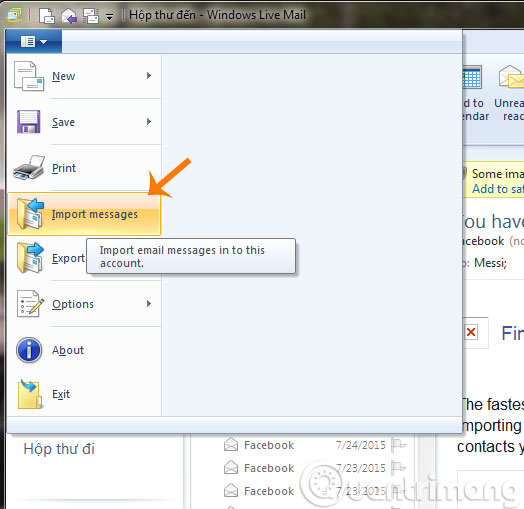This screenshot has height=509, width=524.
Task: Select the Hộp thư đi folder
Action: 59,449
